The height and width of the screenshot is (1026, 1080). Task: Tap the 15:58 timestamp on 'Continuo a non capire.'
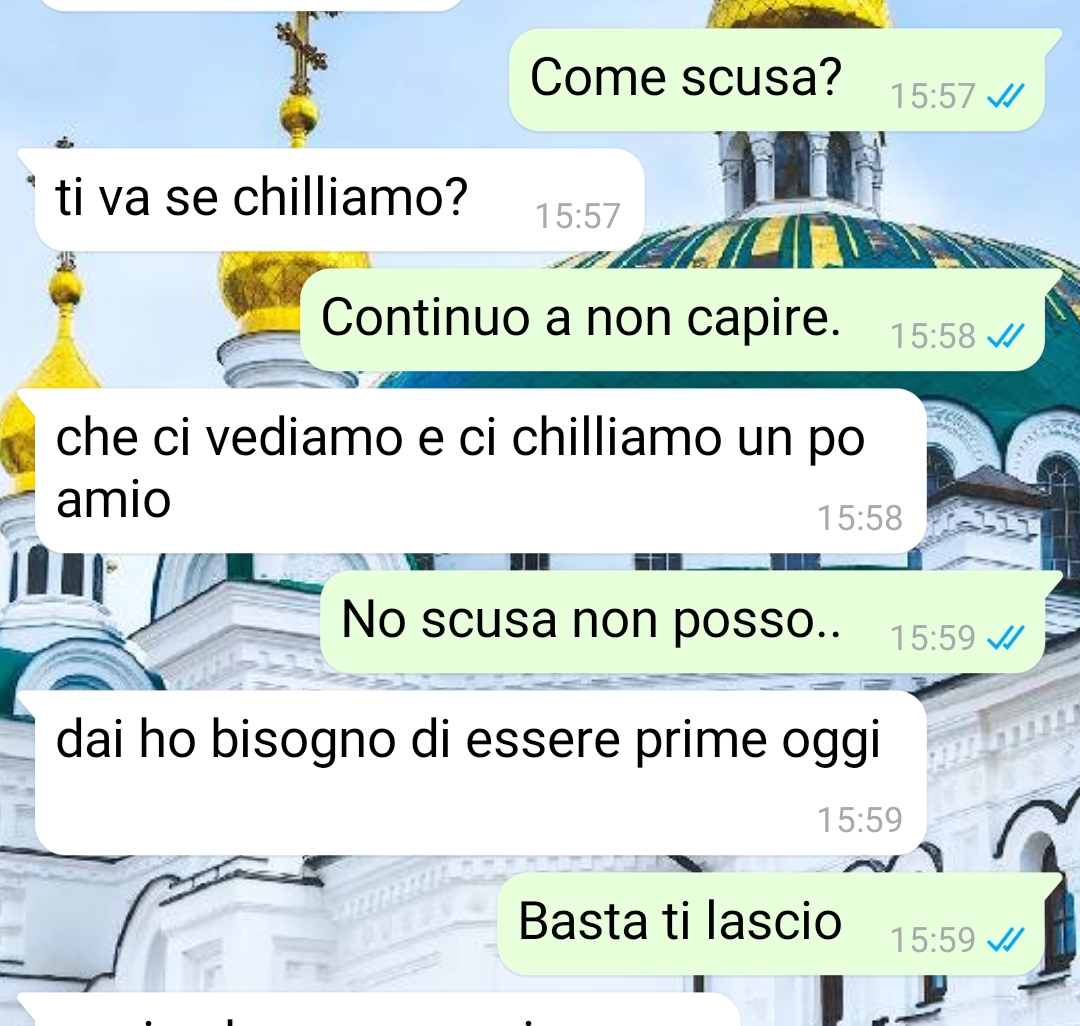tap(933, 337)
